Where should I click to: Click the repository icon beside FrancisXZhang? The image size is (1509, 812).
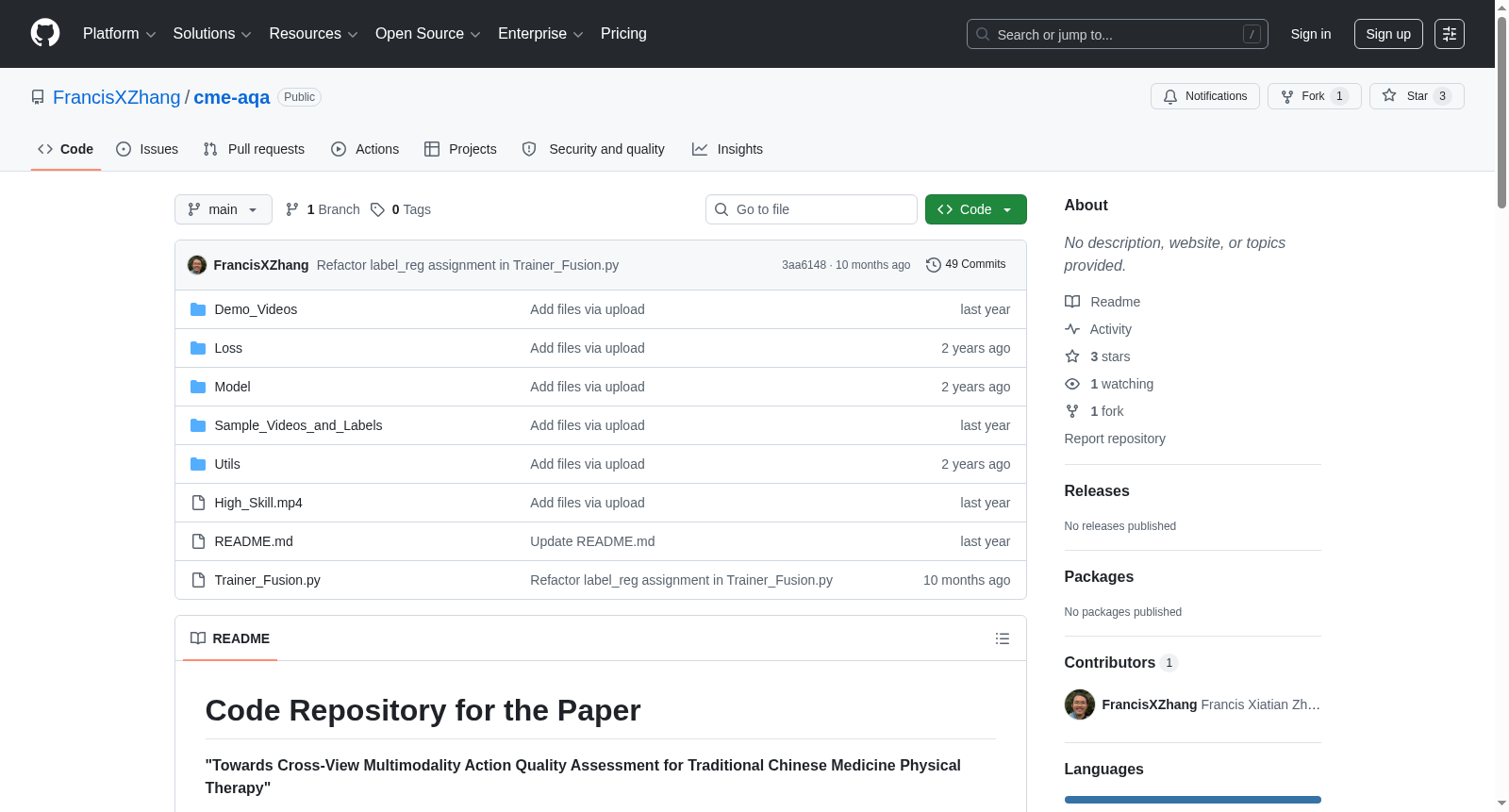tap(38, 97)
